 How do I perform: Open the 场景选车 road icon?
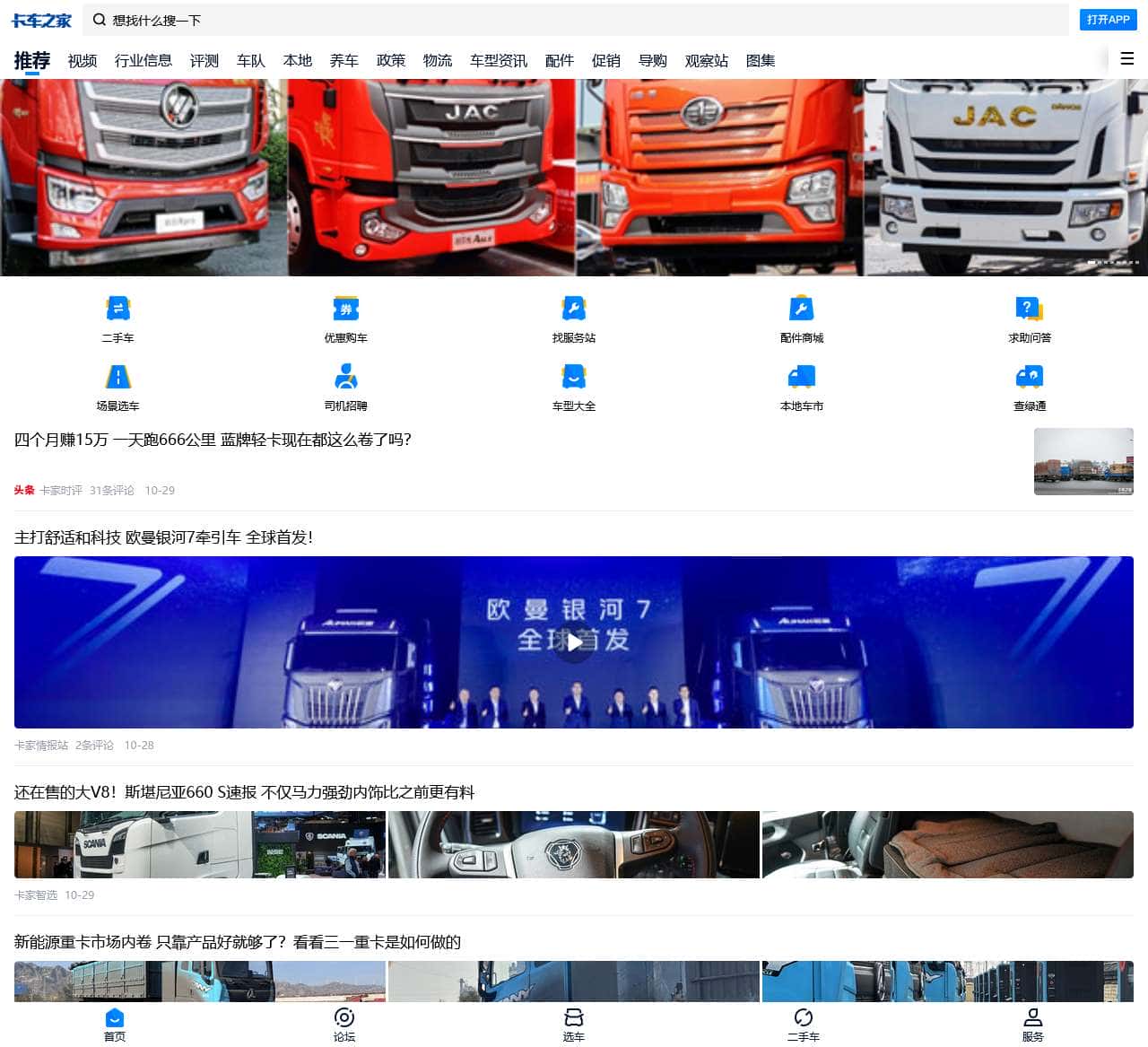(117, 376)
